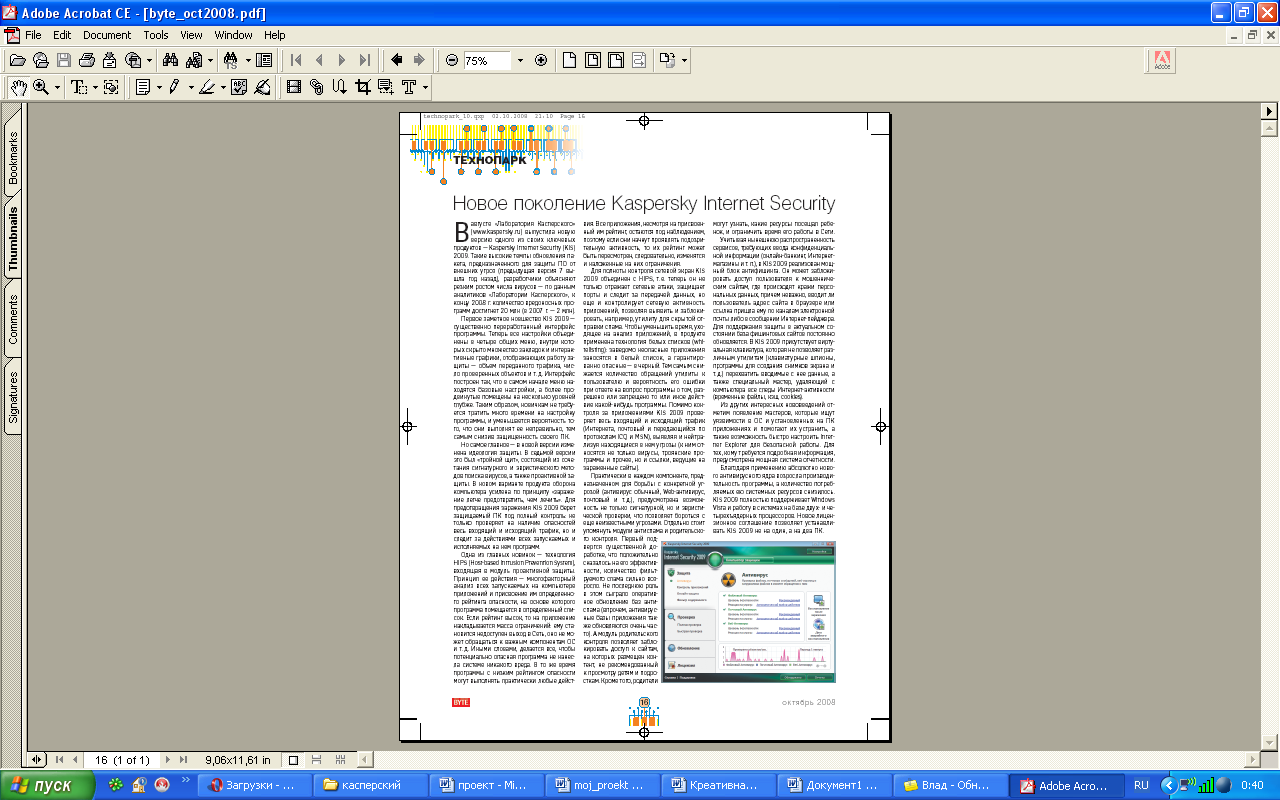Select the Fit in Window icon

click(x=591, y=60)
